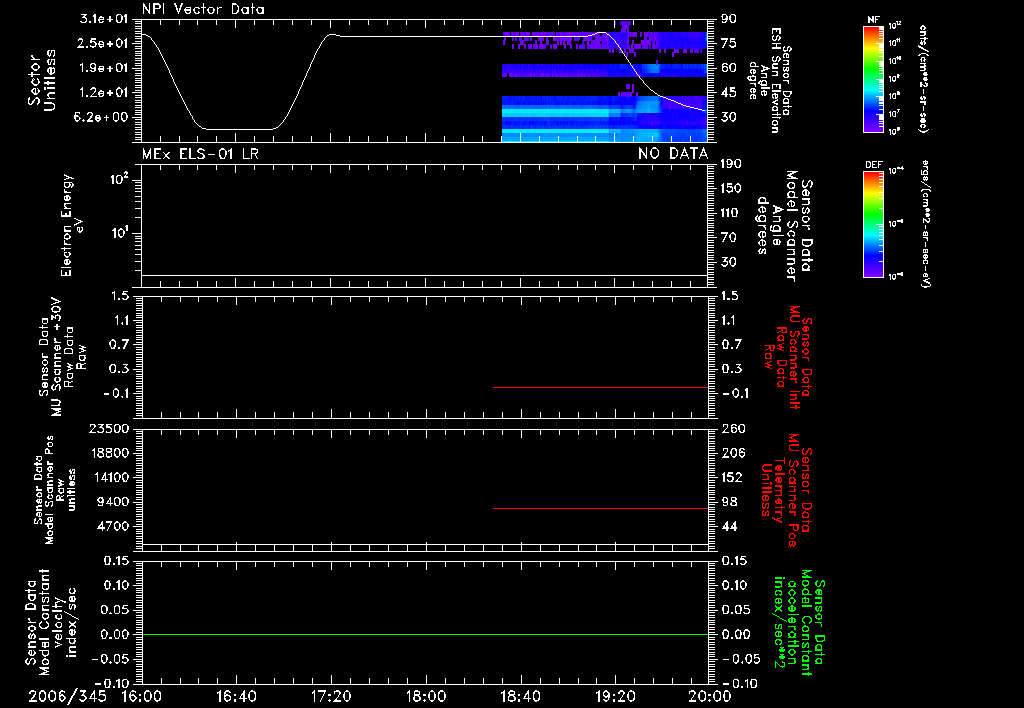Click the 17:20 time tick label
Viewport: 1024px width, 708px height.
click(x=331, y=696)
